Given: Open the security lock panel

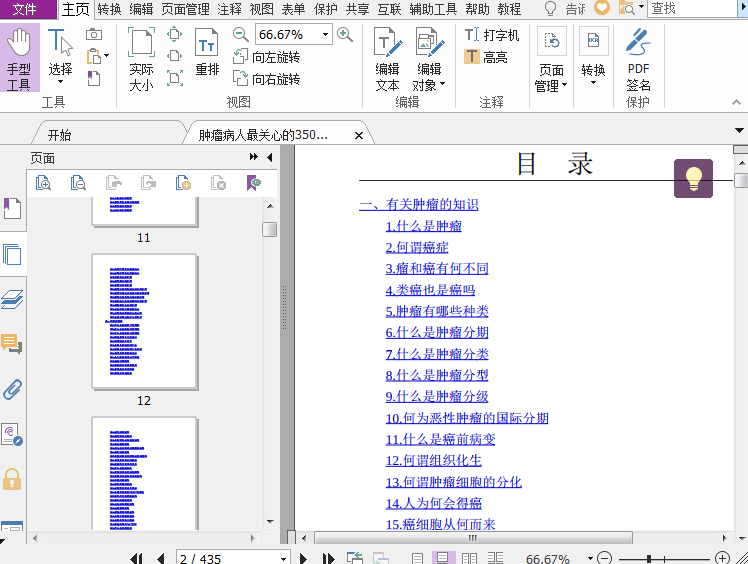Looking at the screenshot, I should (12, 479).
